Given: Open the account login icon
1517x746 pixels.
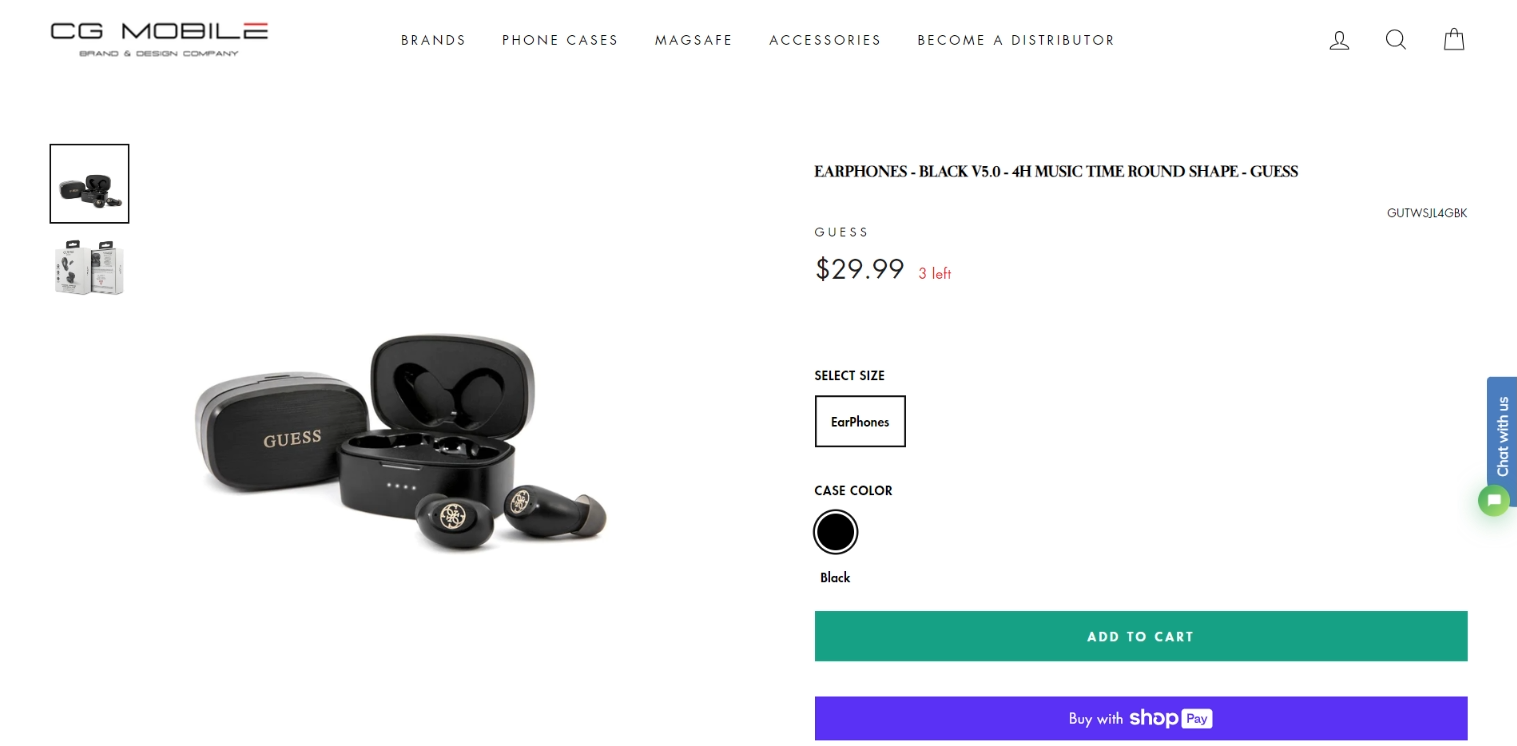Looking at the screenshot, I should pos(1339,40).
